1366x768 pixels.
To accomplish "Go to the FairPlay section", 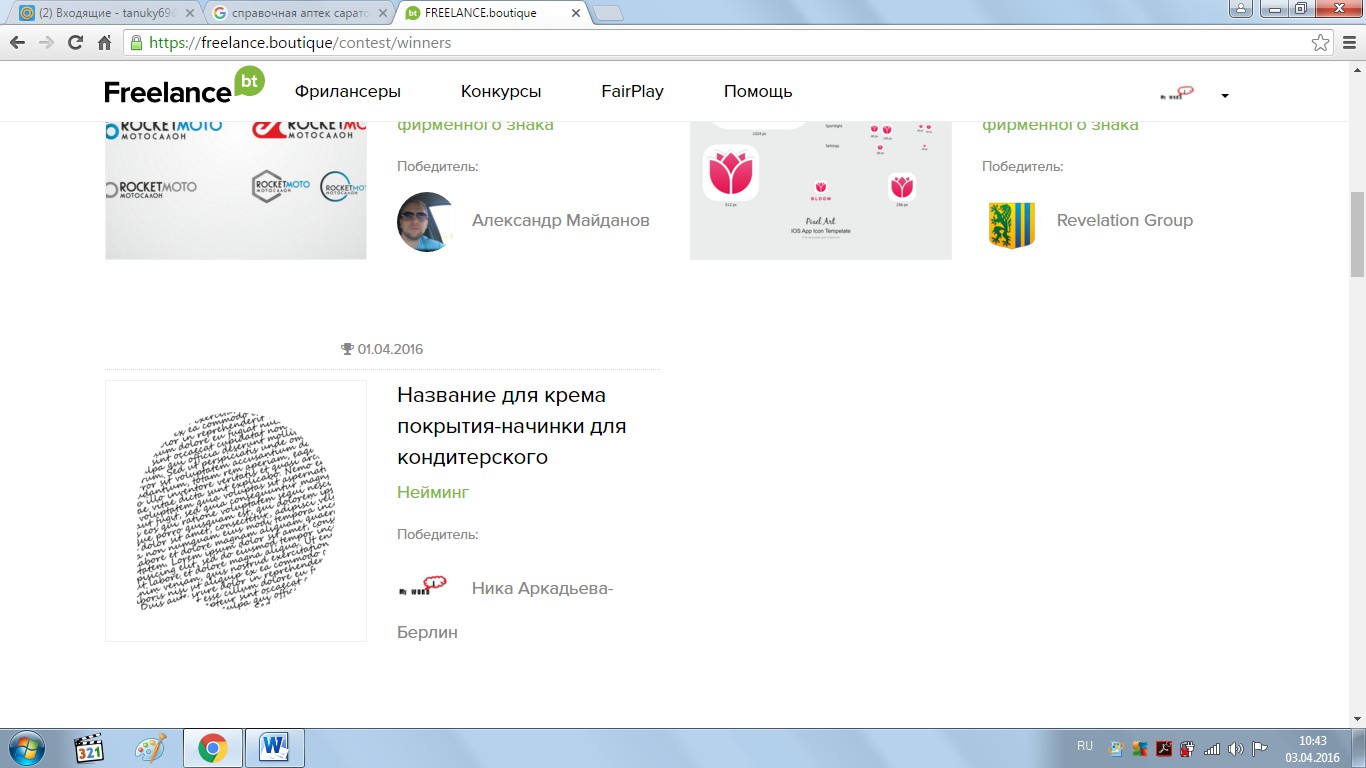I will 633,91.
